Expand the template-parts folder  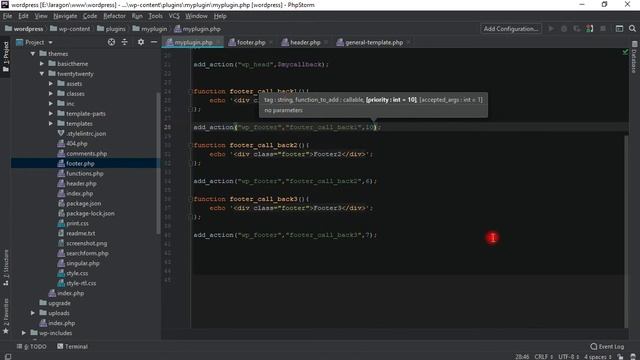(51, 114)
